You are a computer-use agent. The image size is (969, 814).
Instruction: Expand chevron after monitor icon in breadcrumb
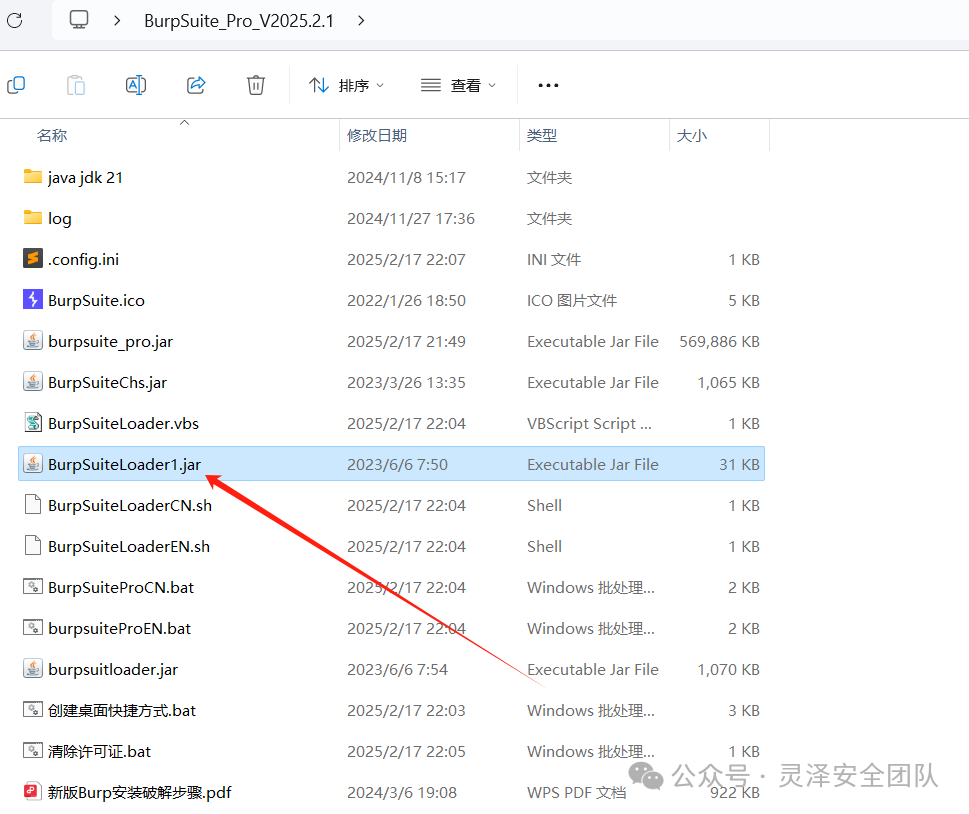pos(117,20)
